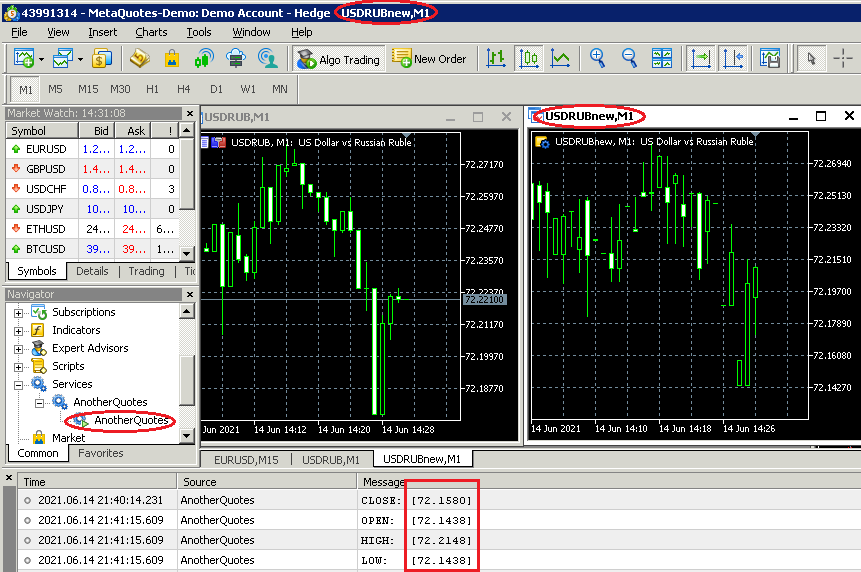
Task: Select the BTCUSD row in Market Watch
Action: point(93,249)
